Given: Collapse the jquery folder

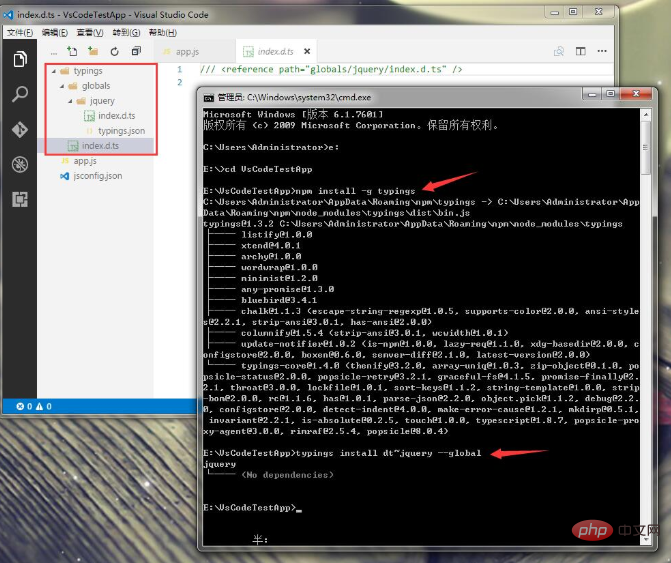Looking at the screenshot, I should [101, 101].
